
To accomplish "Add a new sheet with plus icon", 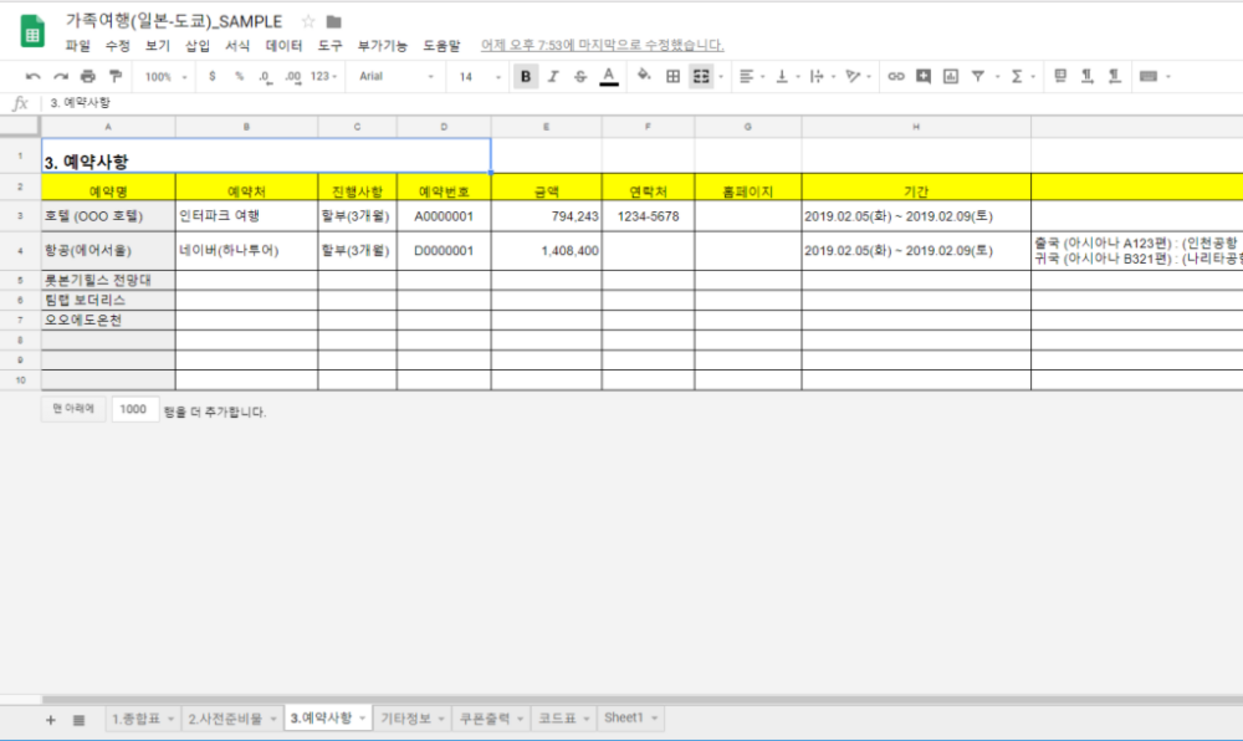I will pyautogui.click(x=50, y=719).
